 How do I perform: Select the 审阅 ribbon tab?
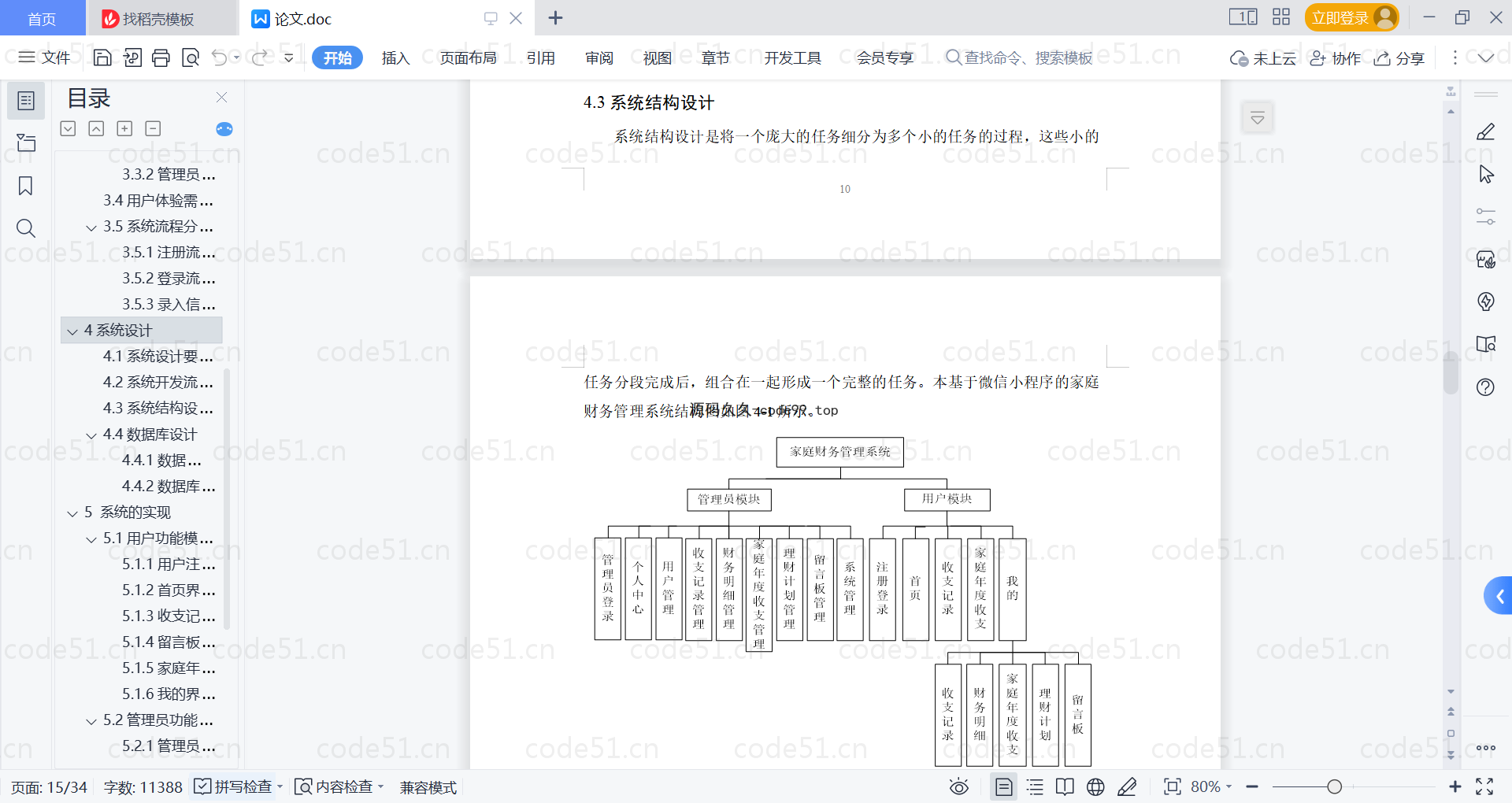599,57
